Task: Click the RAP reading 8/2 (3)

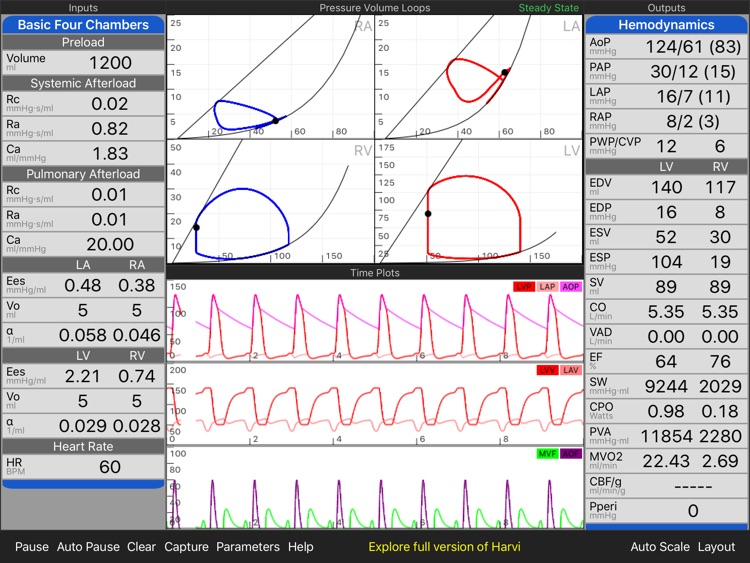Action: [x=693, y=121]
